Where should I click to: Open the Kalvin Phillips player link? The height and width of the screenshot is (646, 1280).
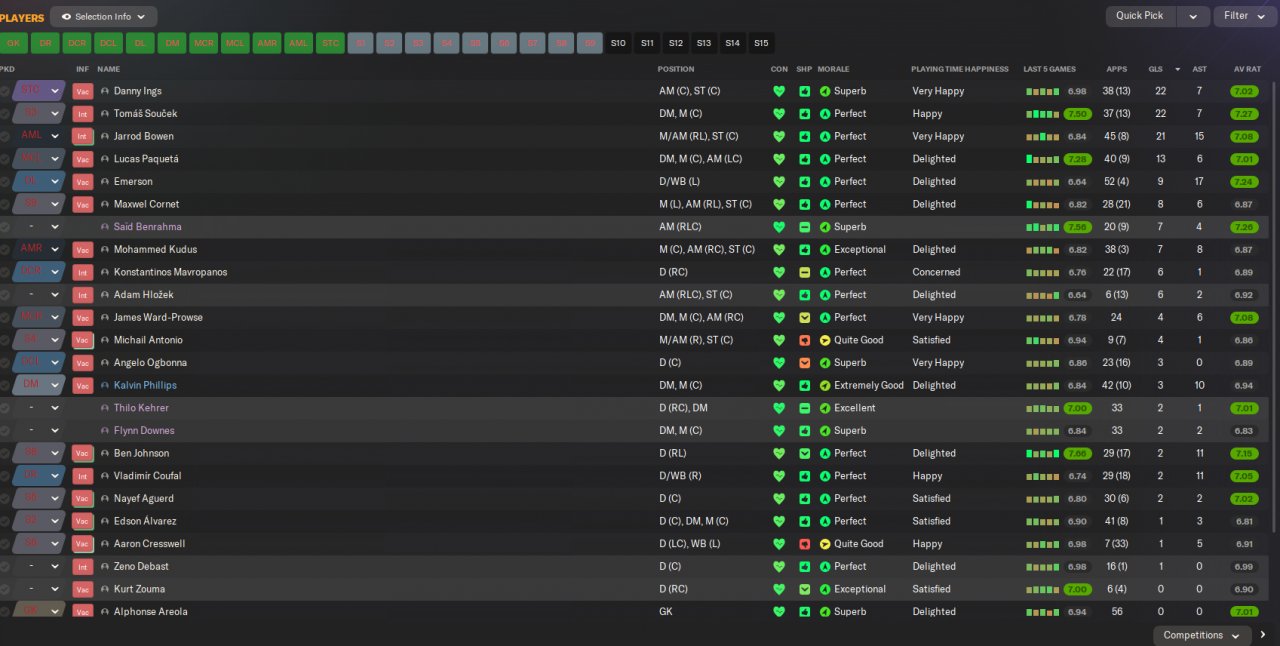click(145, 385)
